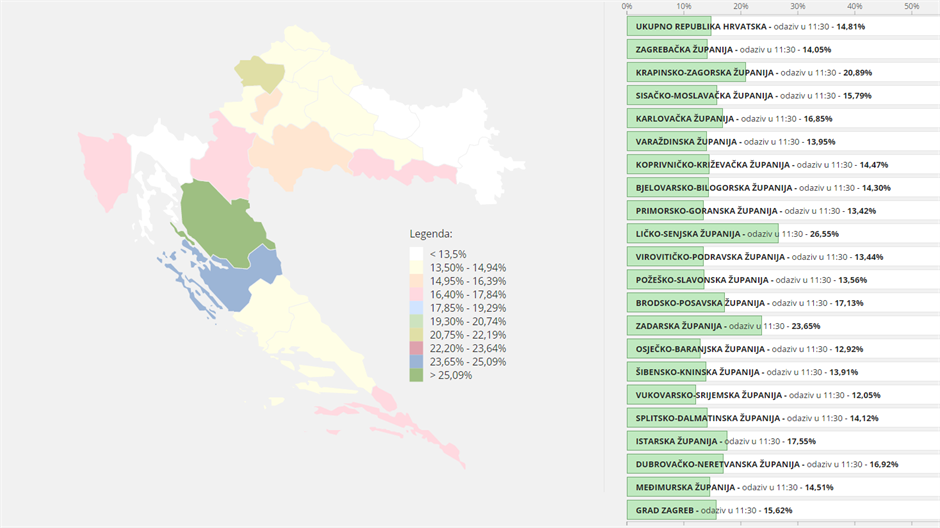
Task: Select the Grad Zagreb turnout bar
Action: [671, 510]
